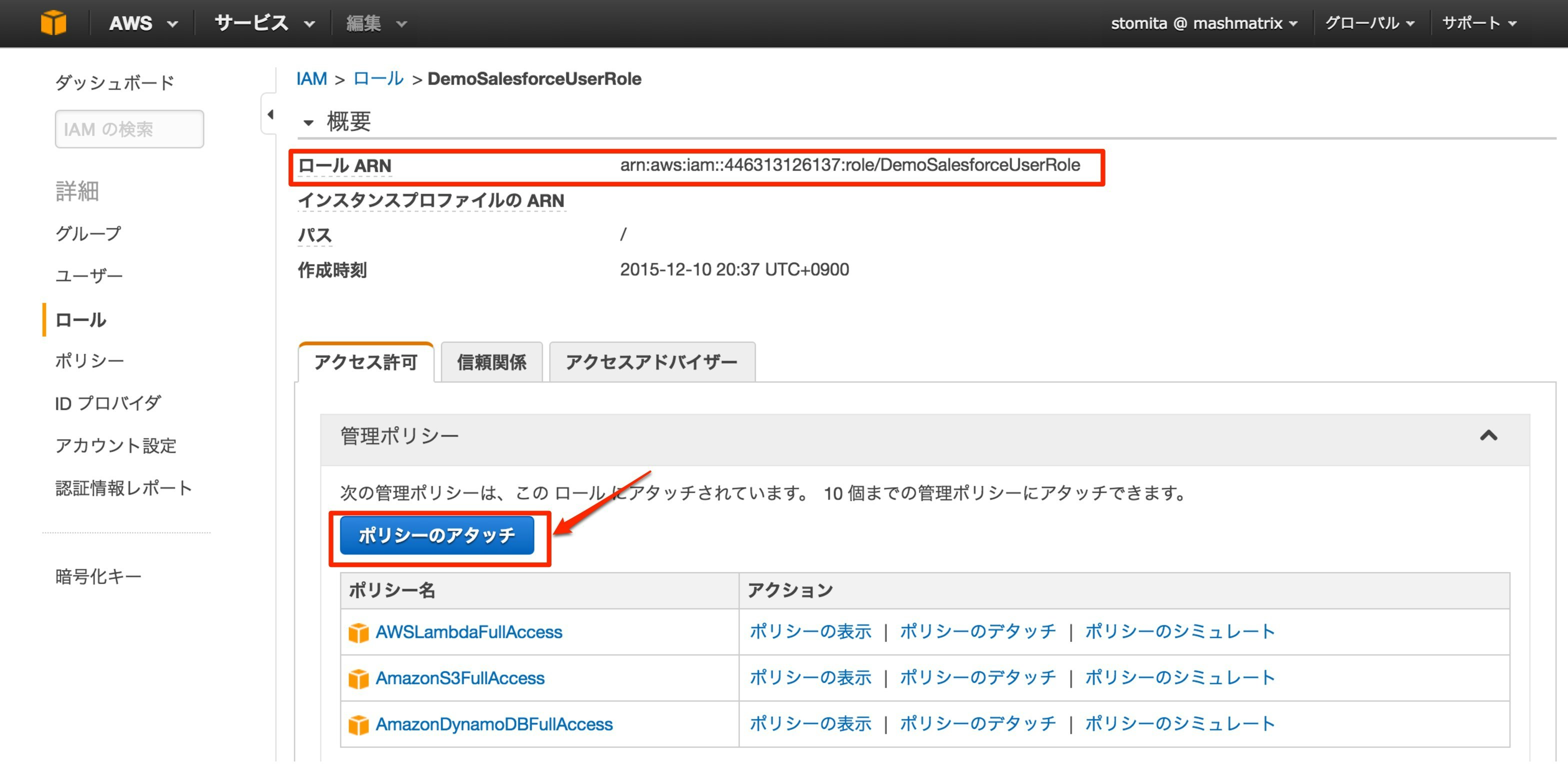Screen dimensions: 1568x784
Task: Collapse the 管理ポリシー section with the chevron
Action: 1488,436
